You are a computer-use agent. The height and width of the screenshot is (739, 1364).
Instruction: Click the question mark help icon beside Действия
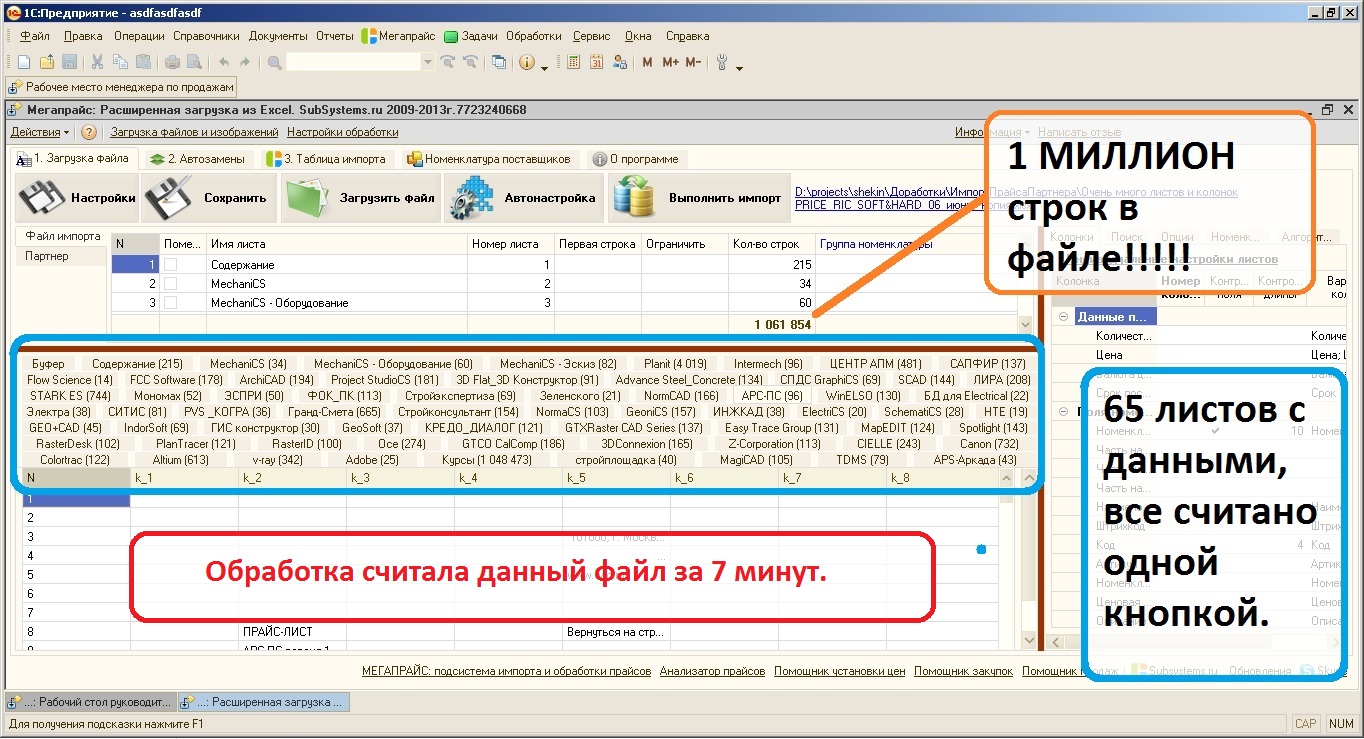[88, 132]
